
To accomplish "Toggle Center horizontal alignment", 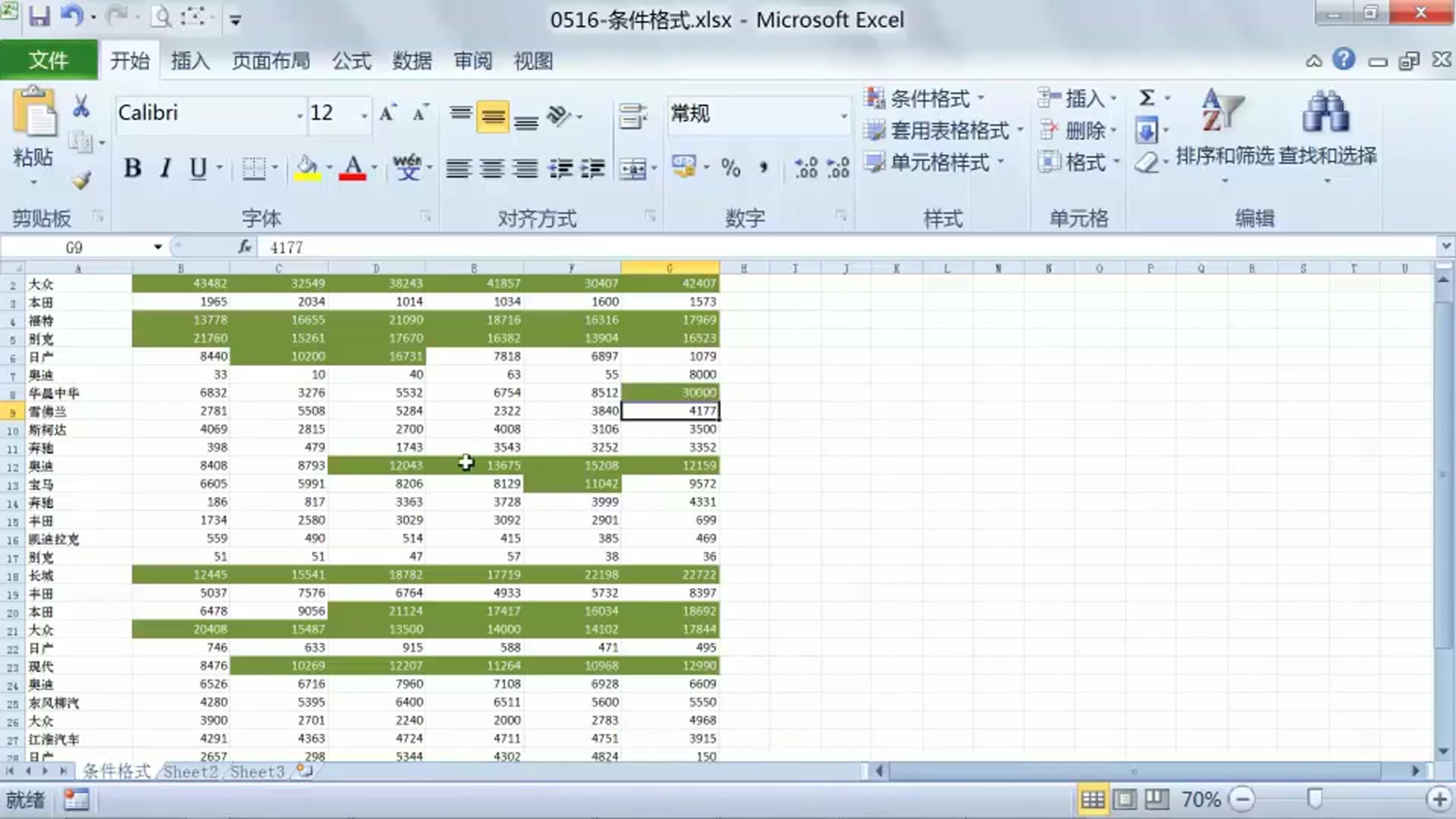I will click(491, 168).
